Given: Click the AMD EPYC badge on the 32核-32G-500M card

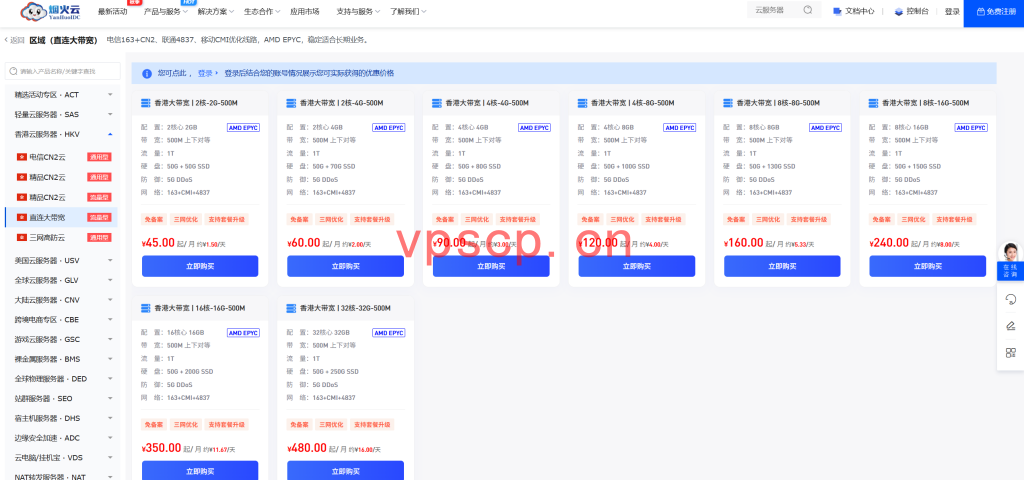Looking at the screenshot, I should (x=389, y=332).
